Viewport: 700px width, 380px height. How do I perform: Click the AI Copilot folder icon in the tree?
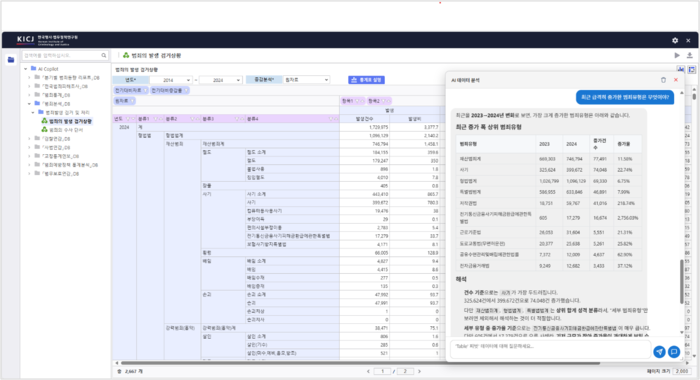33,69
